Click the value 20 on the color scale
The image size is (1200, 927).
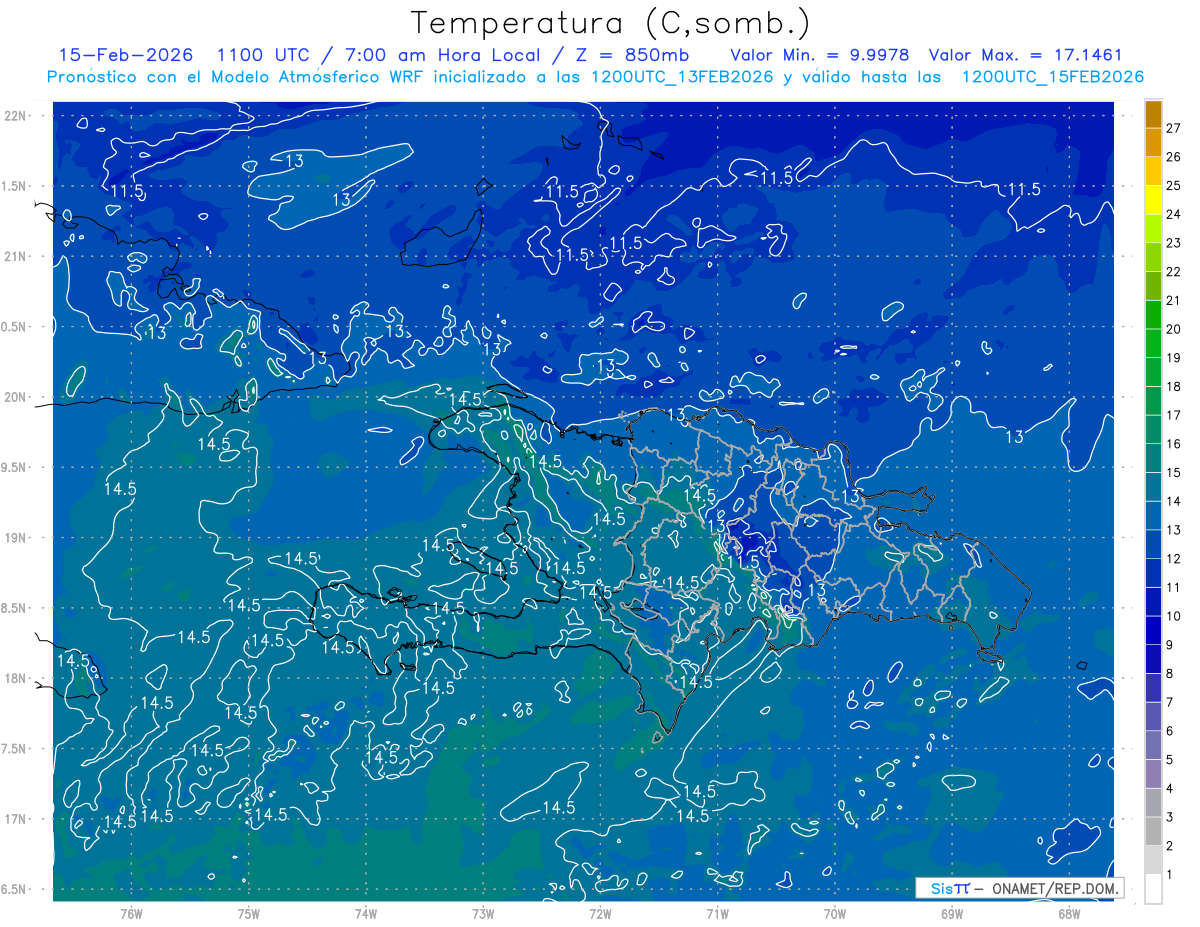point(1174,329)
